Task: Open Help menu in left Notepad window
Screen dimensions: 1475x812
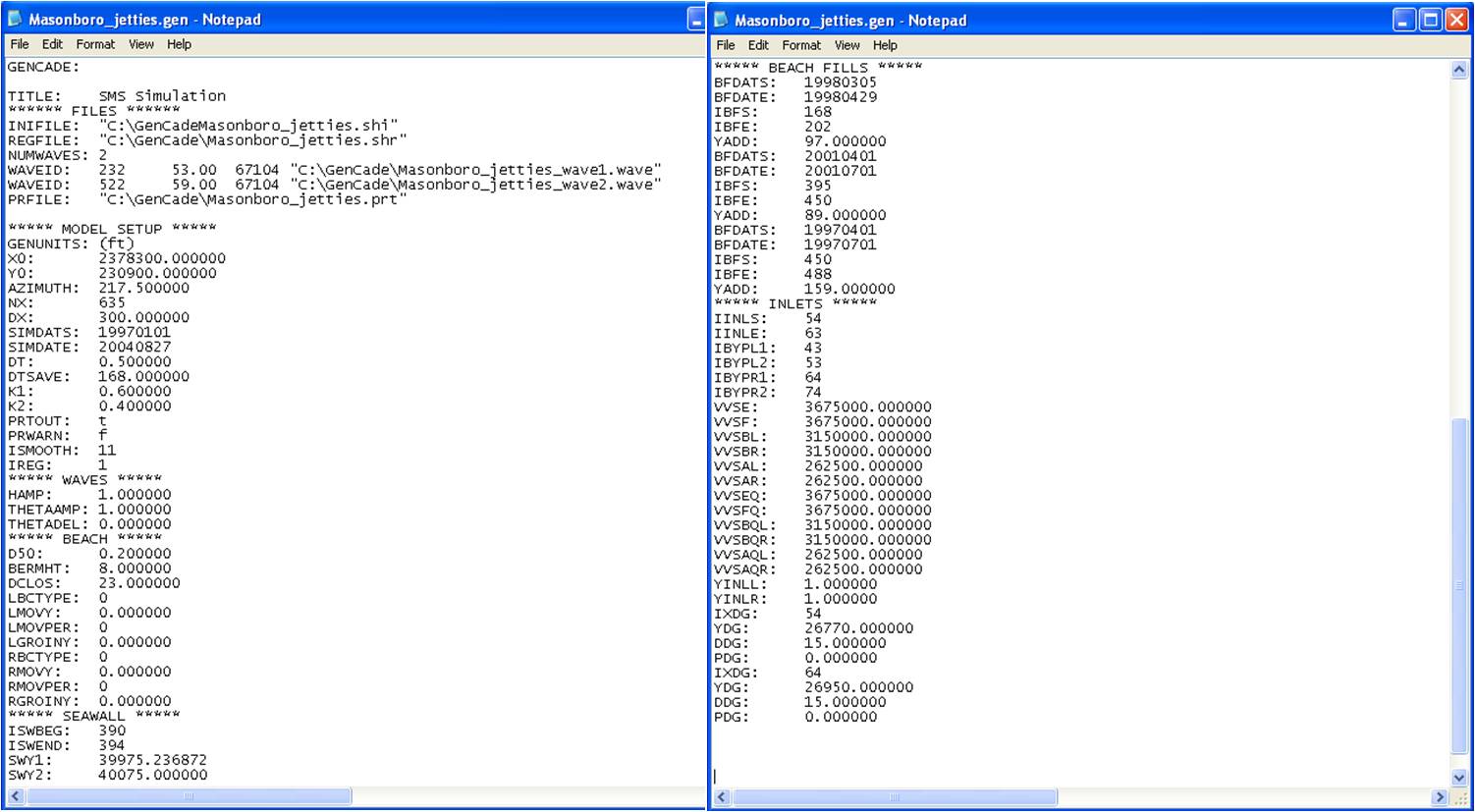Action: 179,44
